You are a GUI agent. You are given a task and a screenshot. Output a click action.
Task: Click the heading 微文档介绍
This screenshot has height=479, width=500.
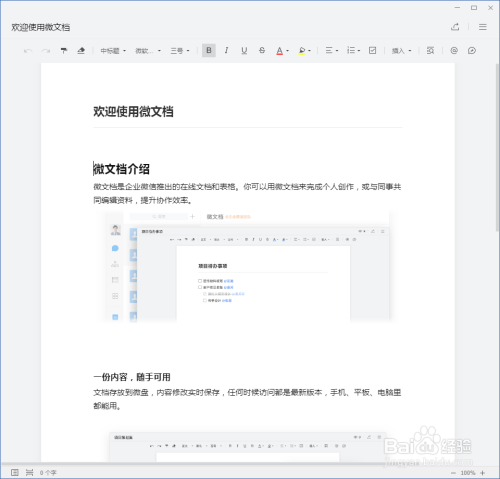point(121,169)
